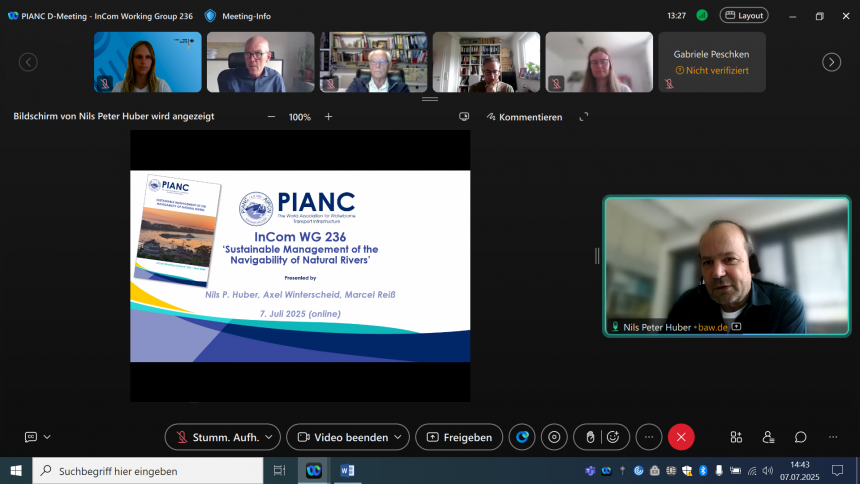Open the Apps panel icon
Screen dimensions: 860x484
point(736,437)
